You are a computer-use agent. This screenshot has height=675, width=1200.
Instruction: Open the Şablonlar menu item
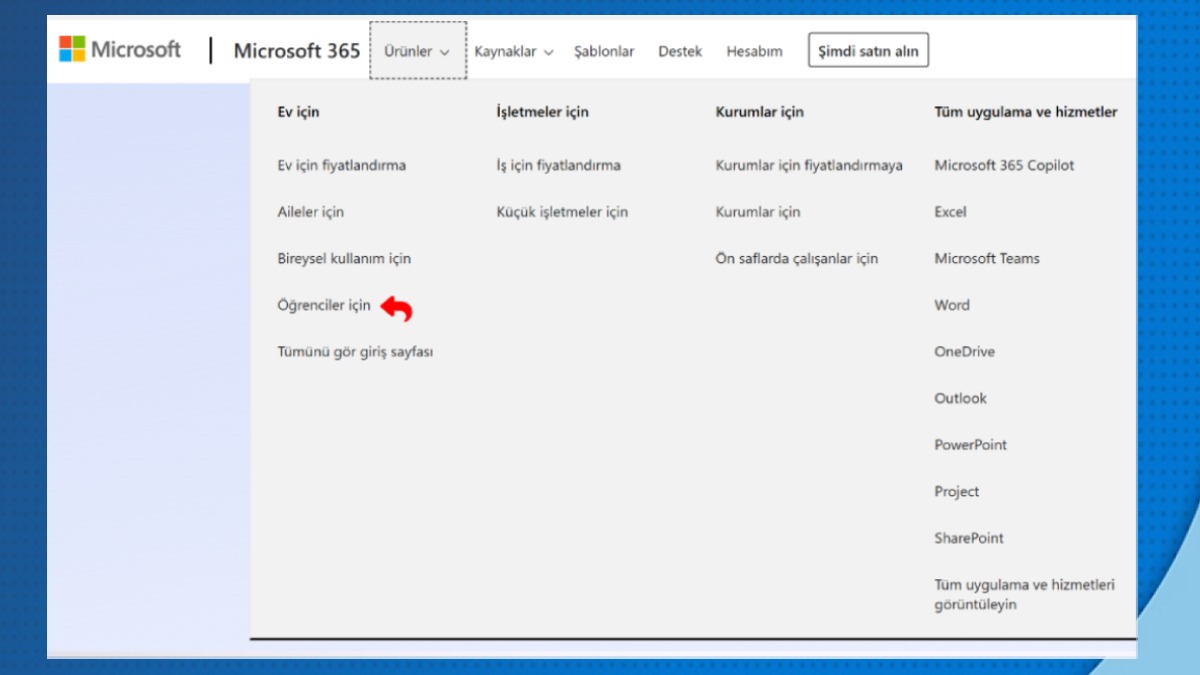pyautogui.click(x=604, y=51)
